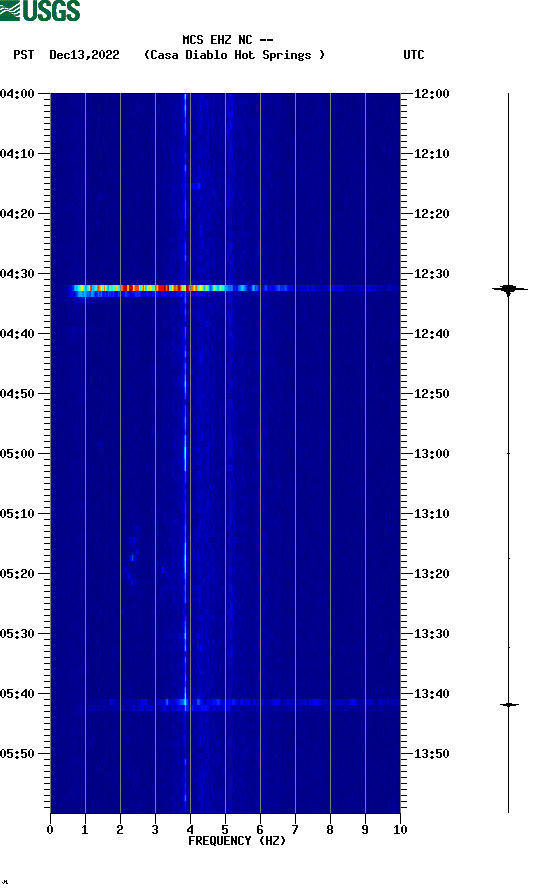552x893 pixels.
Task: Click the 13:20 UTC time label
Action: (431, 574)
